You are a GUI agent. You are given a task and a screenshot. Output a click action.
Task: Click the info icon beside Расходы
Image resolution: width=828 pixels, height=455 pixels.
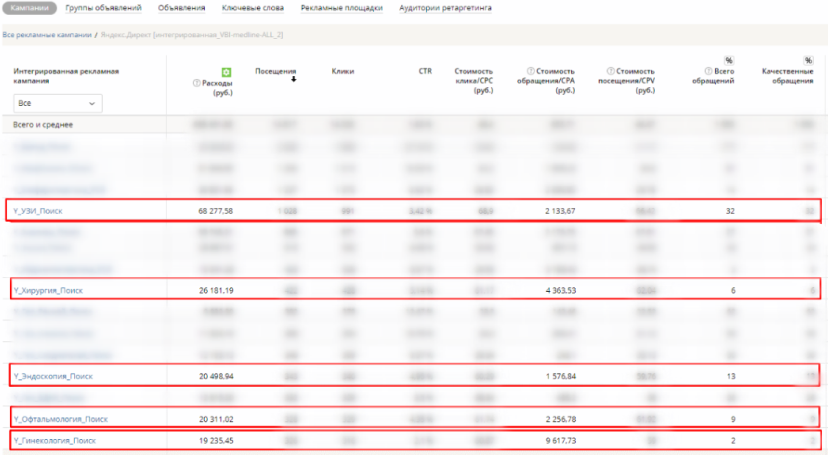(196, 83)
